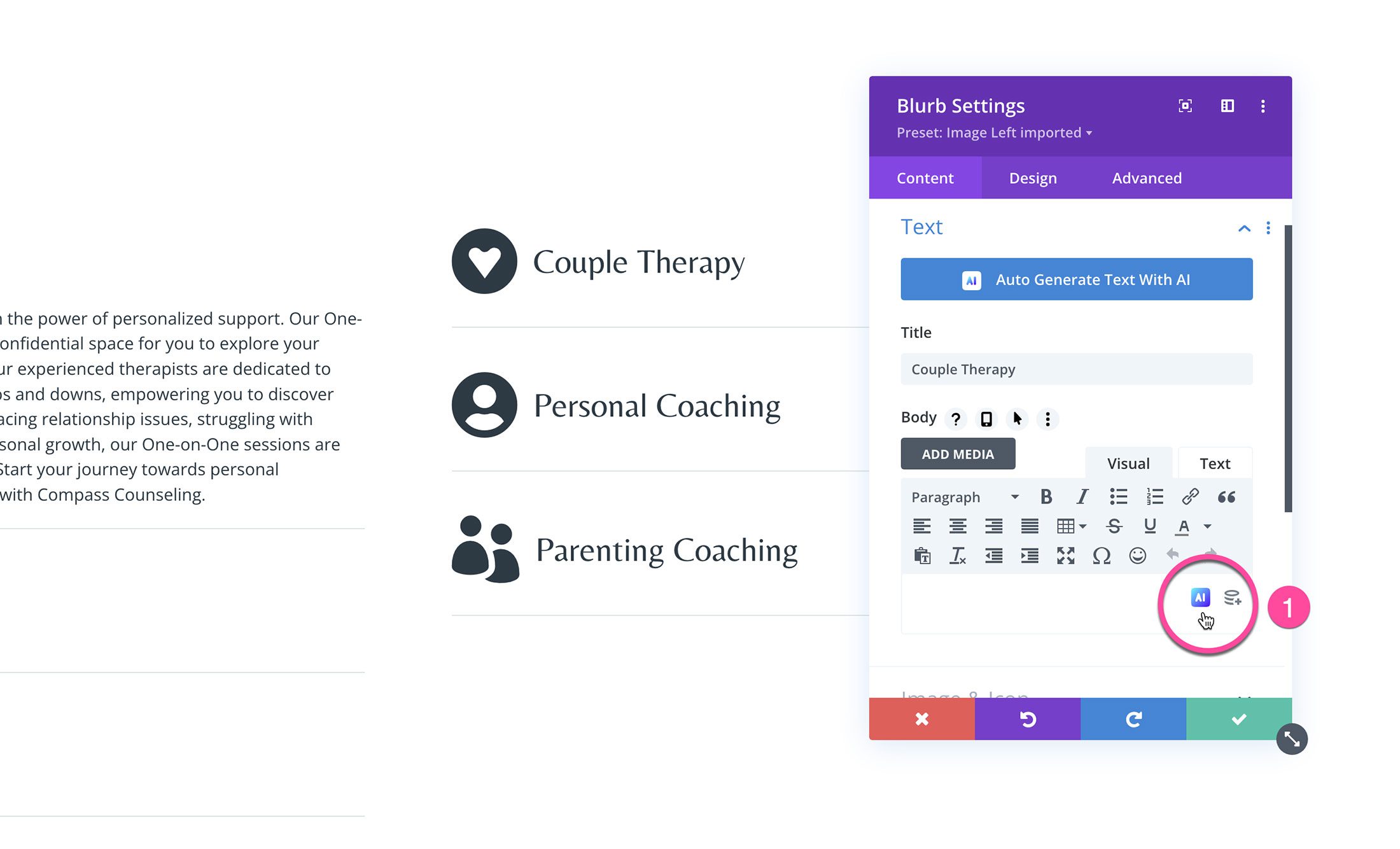Viewport: 1400px width, 849px height.
Task: Click the undo reset button
Action: tap(1028, 719)
